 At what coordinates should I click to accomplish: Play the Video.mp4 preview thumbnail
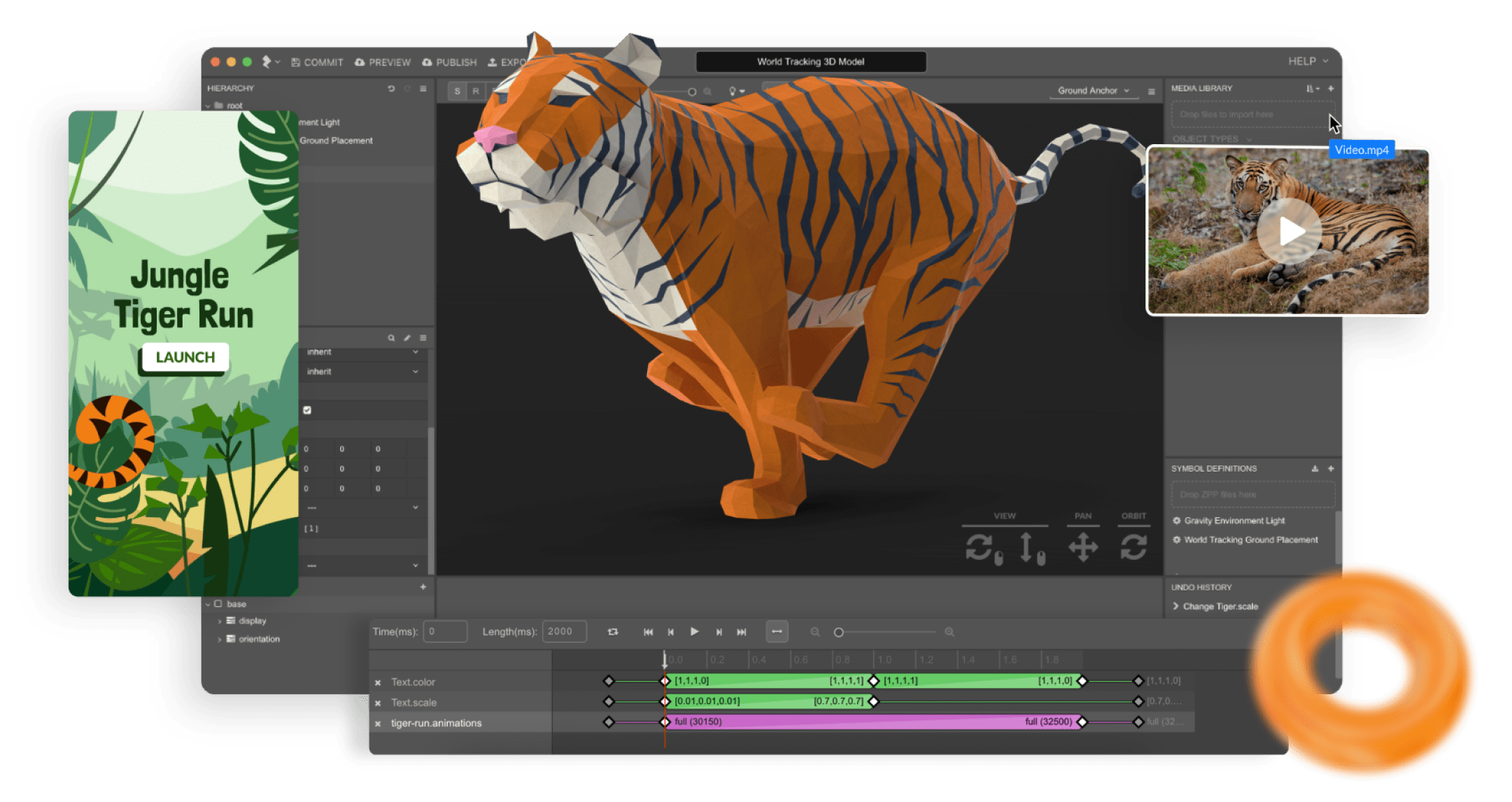click(x=1290, y=232)
